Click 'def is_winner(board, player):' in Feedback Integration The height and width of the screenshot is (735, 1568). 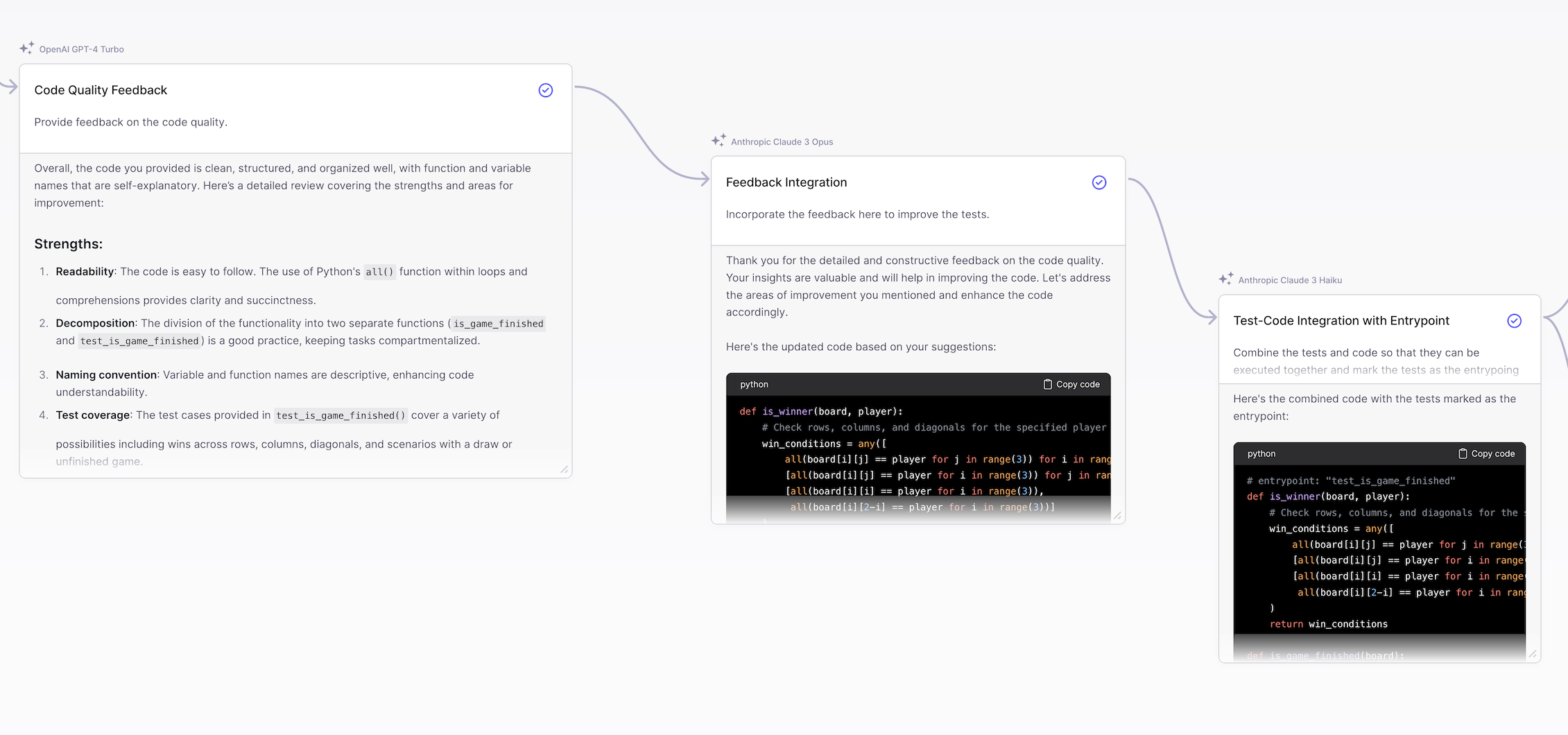coord(821,411)
